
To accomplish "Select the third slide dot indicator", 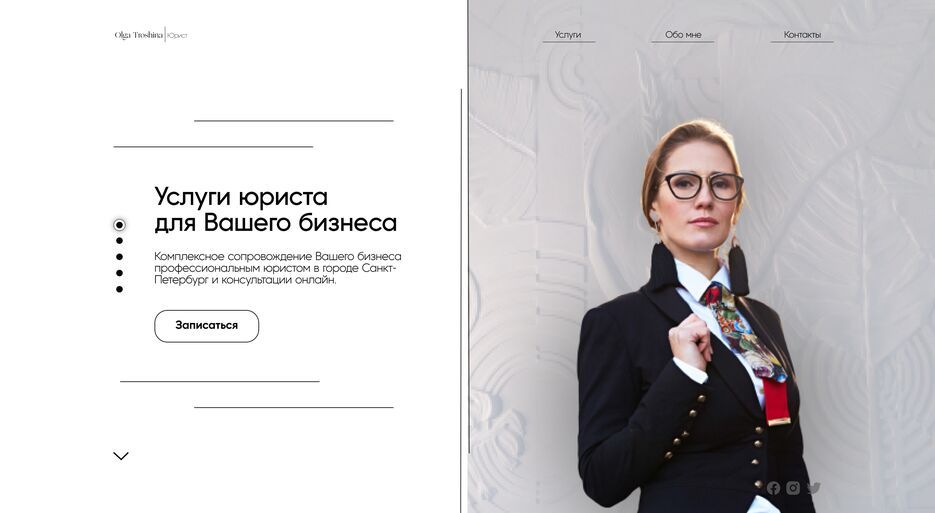I will click(x=119, y=257).
